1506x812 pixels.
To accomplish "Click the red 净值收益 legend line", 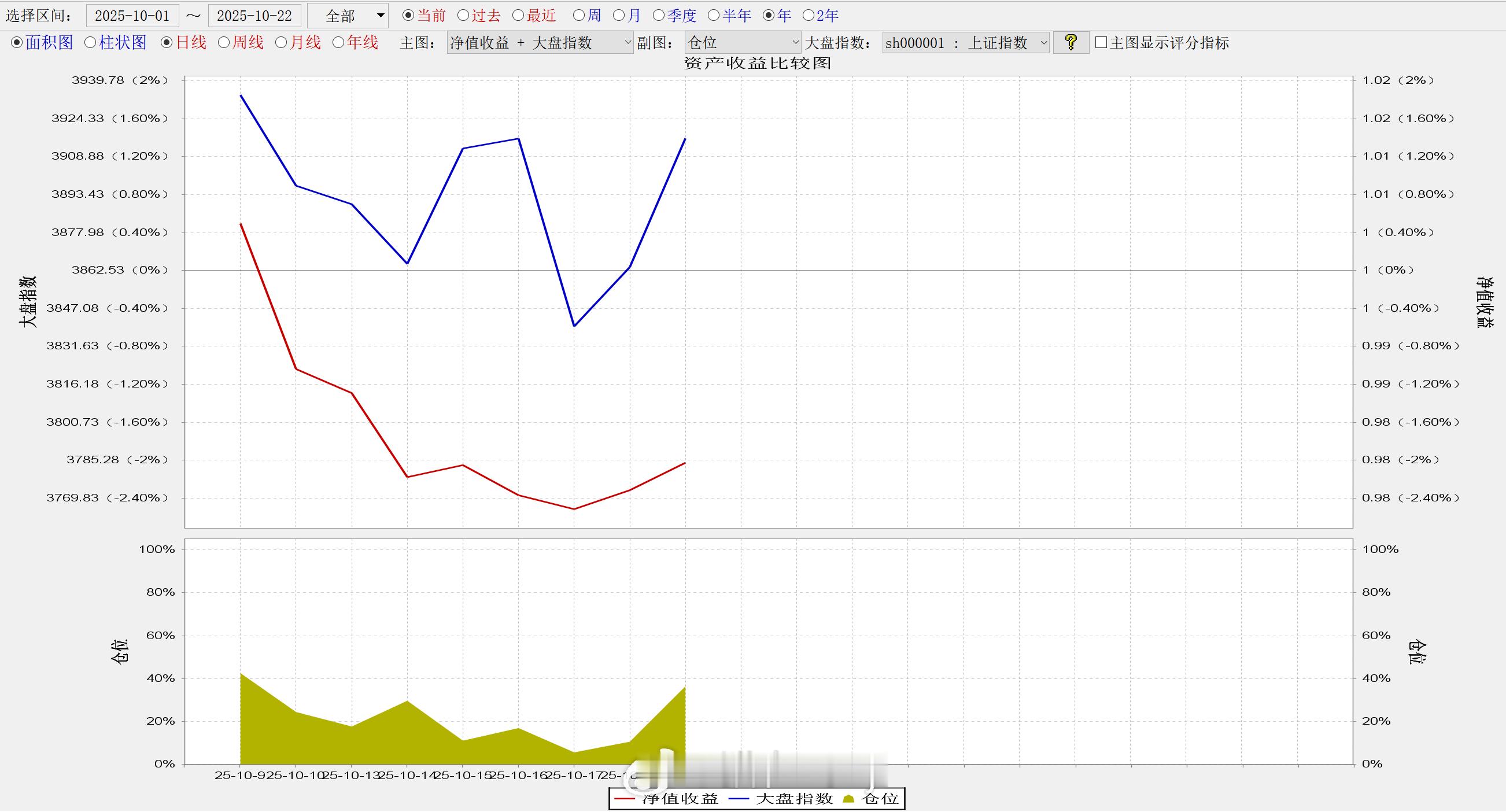I will click(625, 799).
